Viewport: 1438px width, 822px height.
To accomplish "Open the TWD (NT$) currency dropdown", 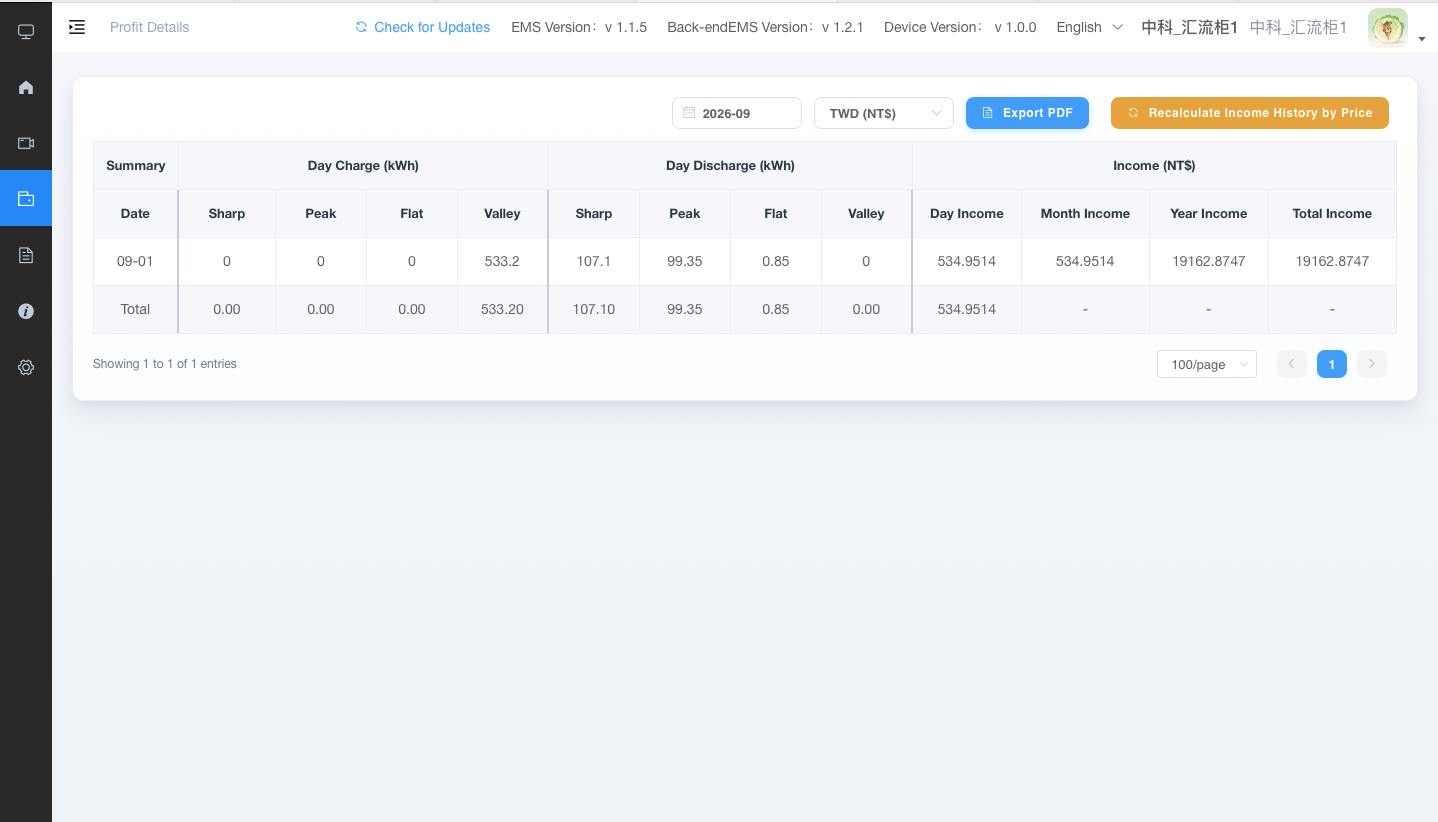I will click(884, 113).
